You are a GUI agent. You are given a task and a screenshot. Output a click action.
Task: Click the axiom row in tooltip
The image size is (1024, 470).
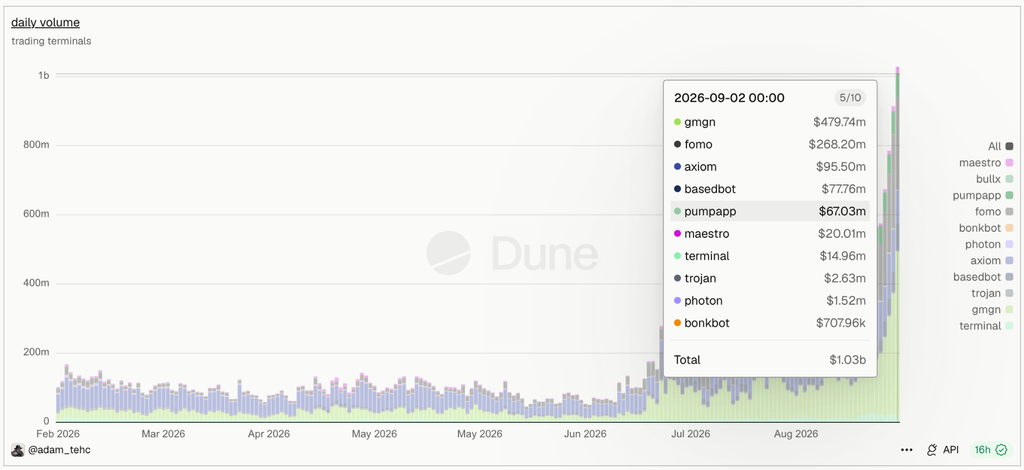770,166
